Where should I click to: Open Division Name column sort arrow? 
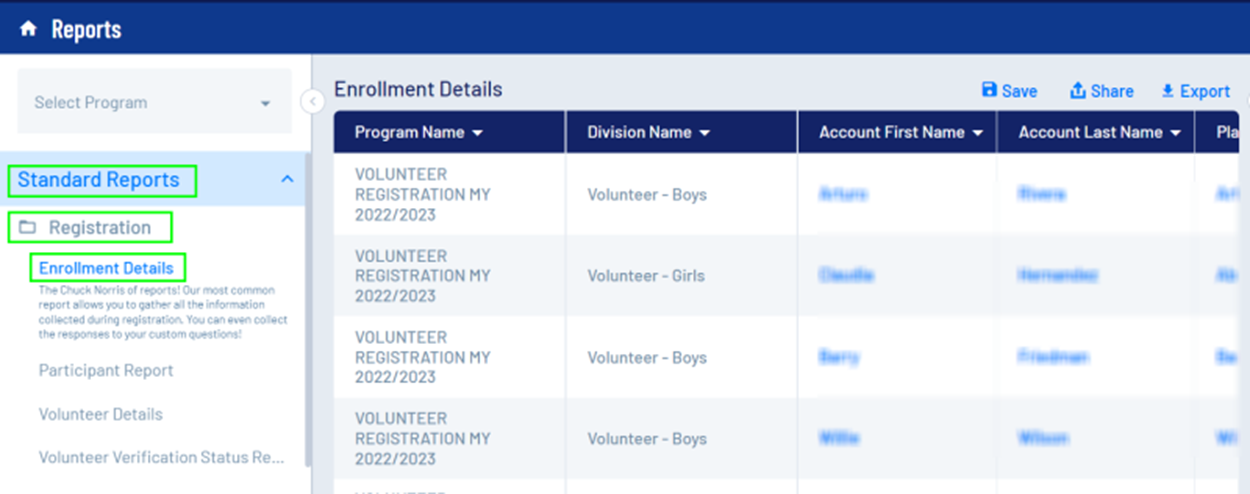pyautogui.click(x=705, y=133)
